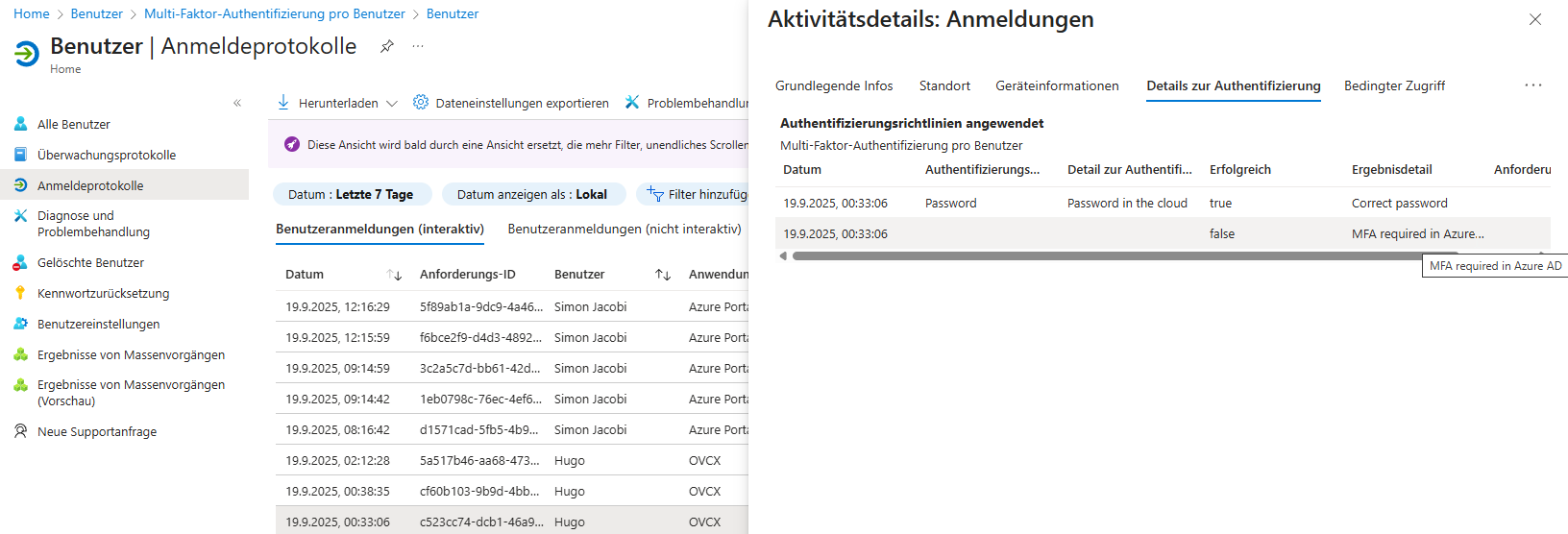The image size is (1568, 534).
Task: Click the Alle Benutzer icon
Action: coord(20,124)
